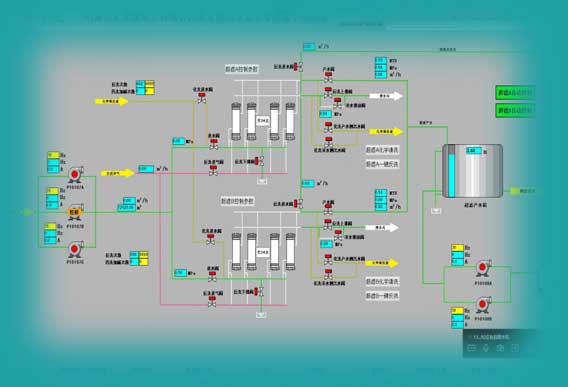Click ultrafiltration A backwash air valve on pink line
The height and width of the screenshot is (387, 568).
213,171
